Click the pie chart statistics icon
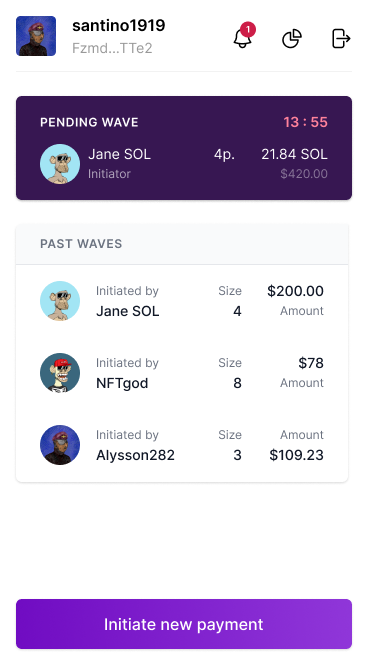 pos(292,38)
